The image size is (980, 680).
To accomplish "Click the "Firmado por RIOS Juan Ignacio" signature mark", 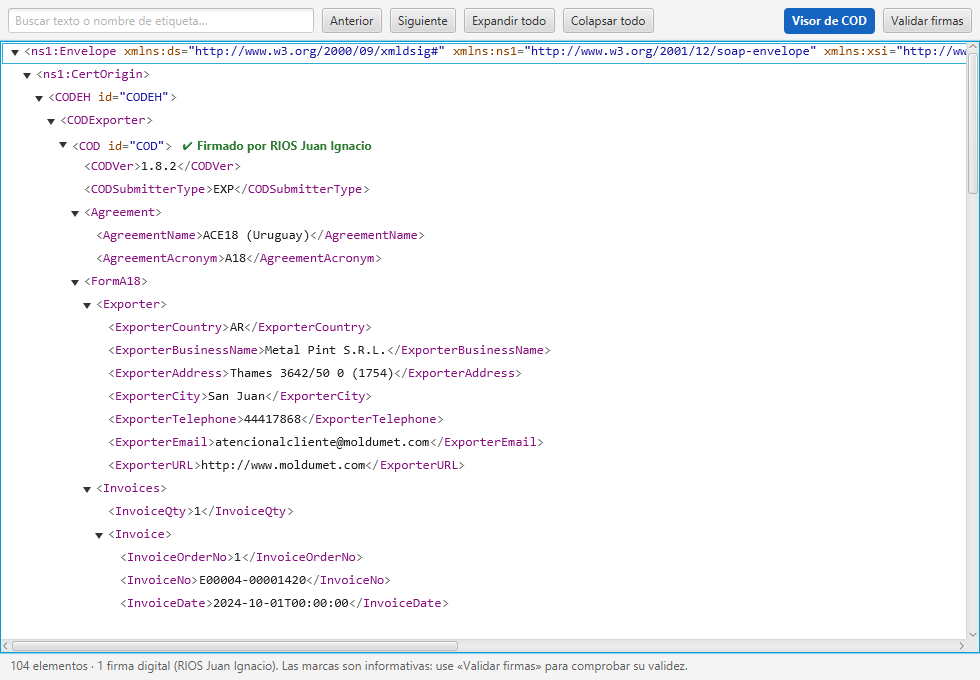I will [277, 146].
